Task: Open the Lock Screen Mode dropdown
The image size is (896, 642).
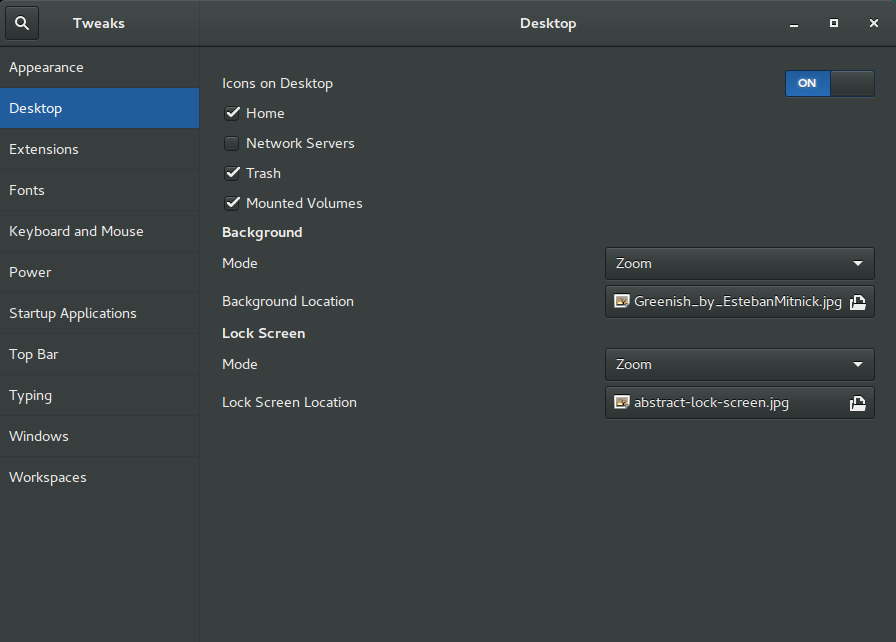Action: click(739, 364)
